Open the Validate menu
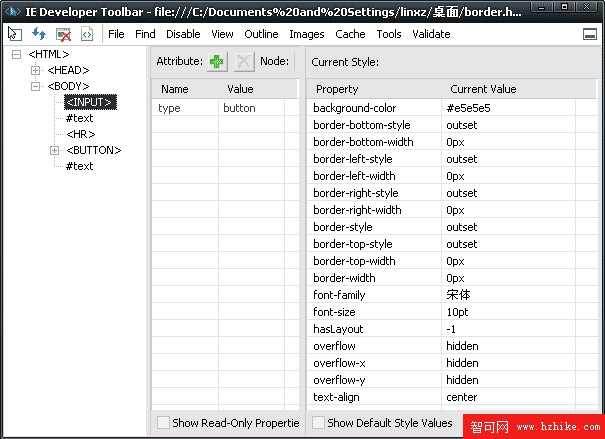This screenshot has height=439, width=605. [431, 34]
